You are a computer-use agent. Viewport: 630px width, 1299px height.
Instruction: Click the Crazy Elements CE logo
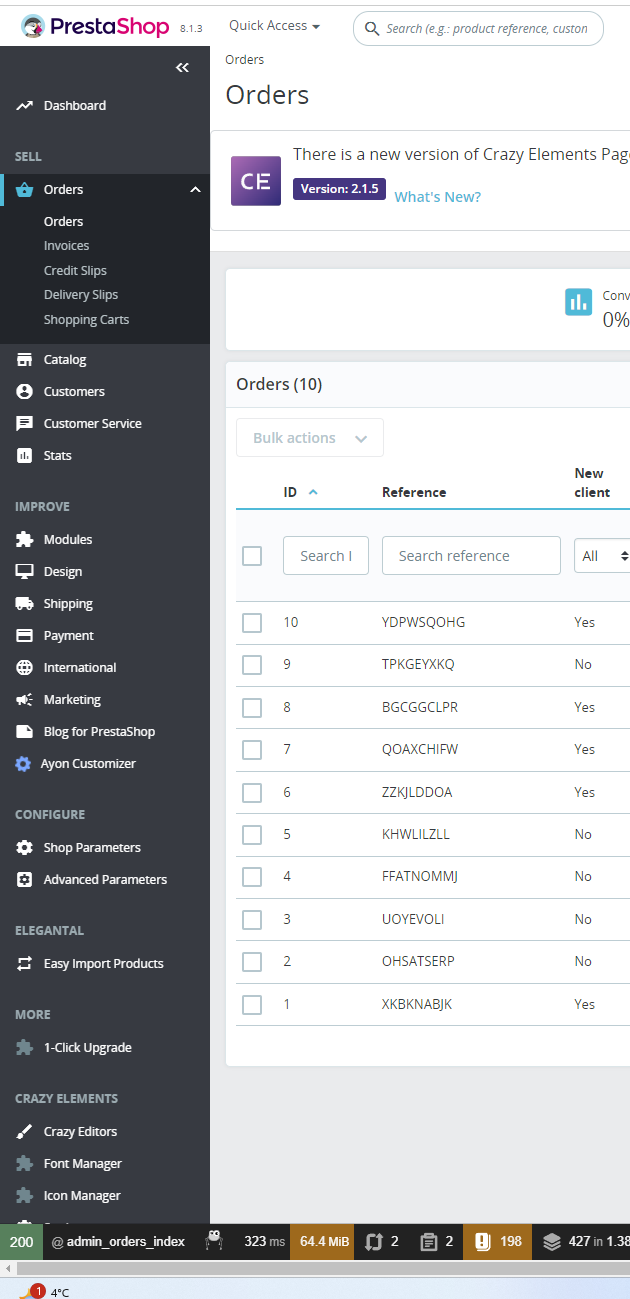256,181
